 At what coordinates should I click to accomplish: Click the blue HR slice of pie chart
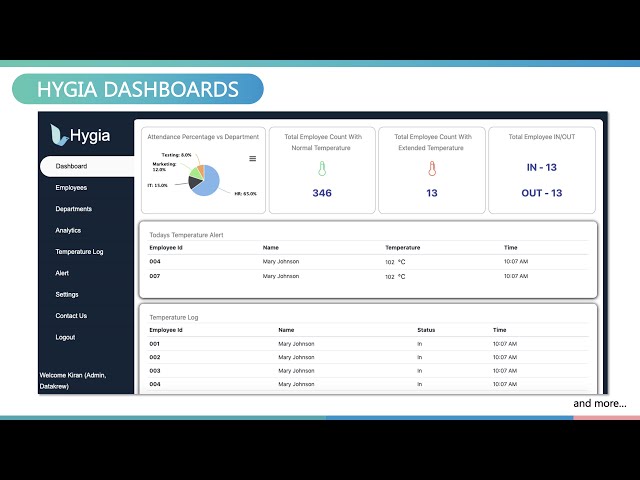[x=209, y=183]
